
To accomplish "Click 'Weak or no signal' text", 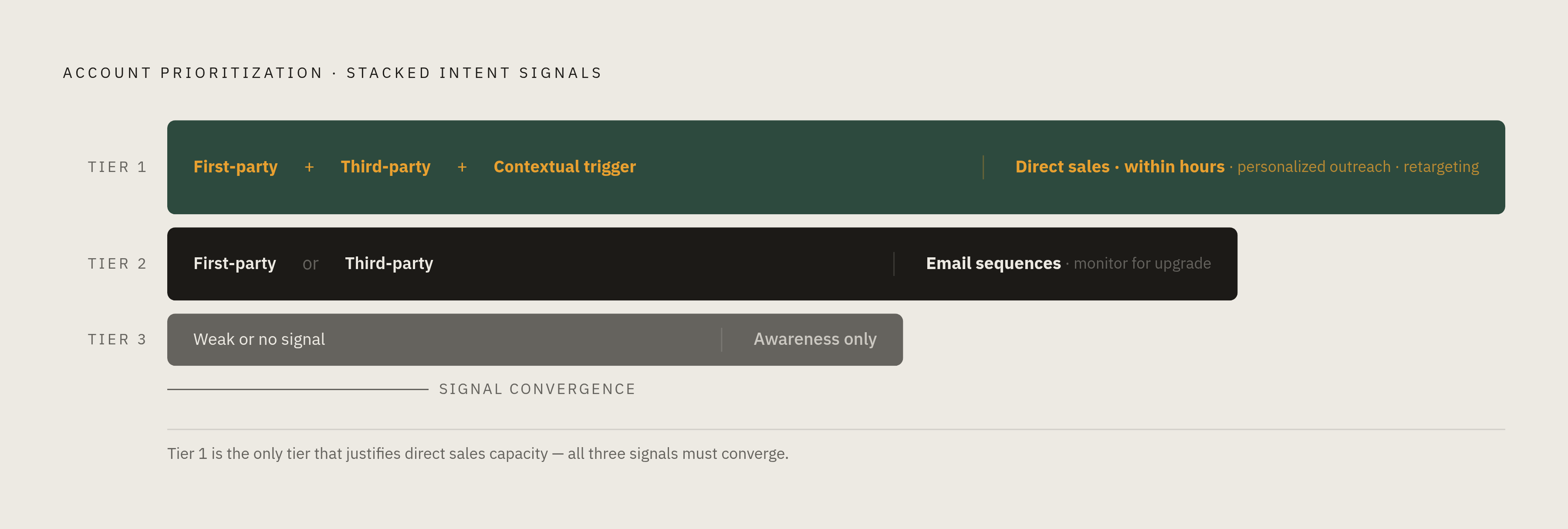I will [x=259, y=340].
